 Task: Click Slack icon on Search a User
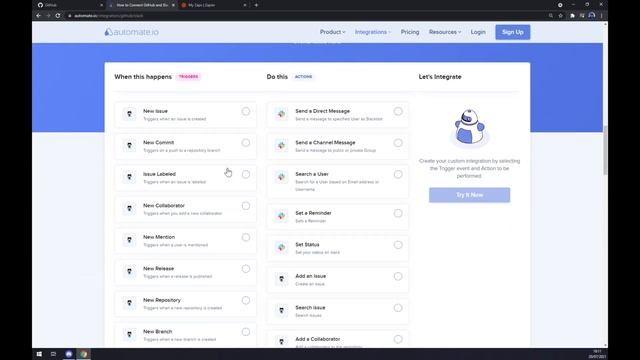coord(281,177)
